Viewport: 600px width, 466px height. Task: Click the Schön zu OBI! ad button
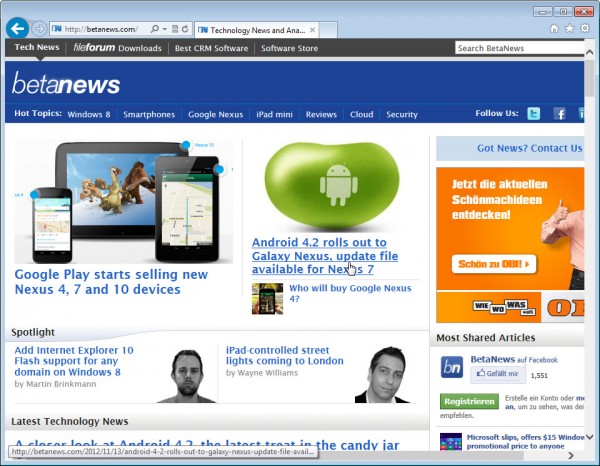point(494,264)
